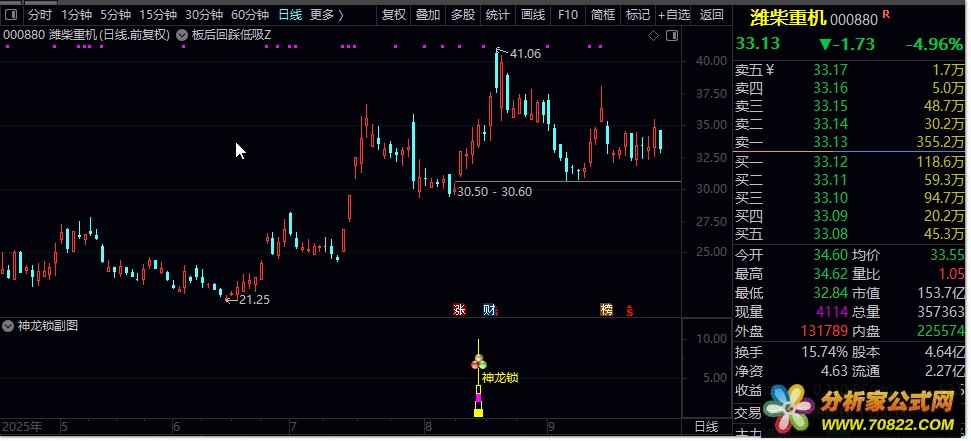Click the 均价 value 33.55

947,255
